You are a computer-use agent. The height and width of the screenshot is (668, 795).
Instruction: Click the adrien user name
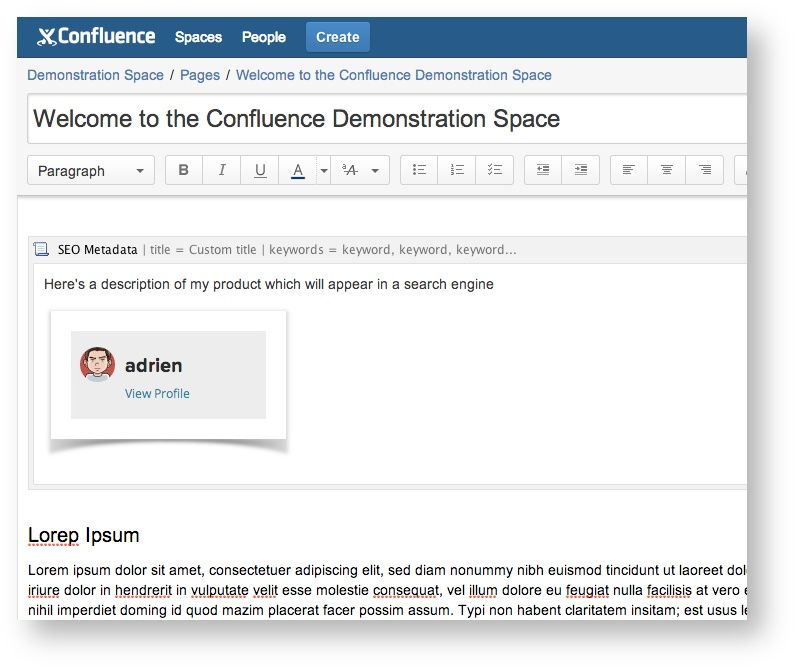[x=154, y=365]
